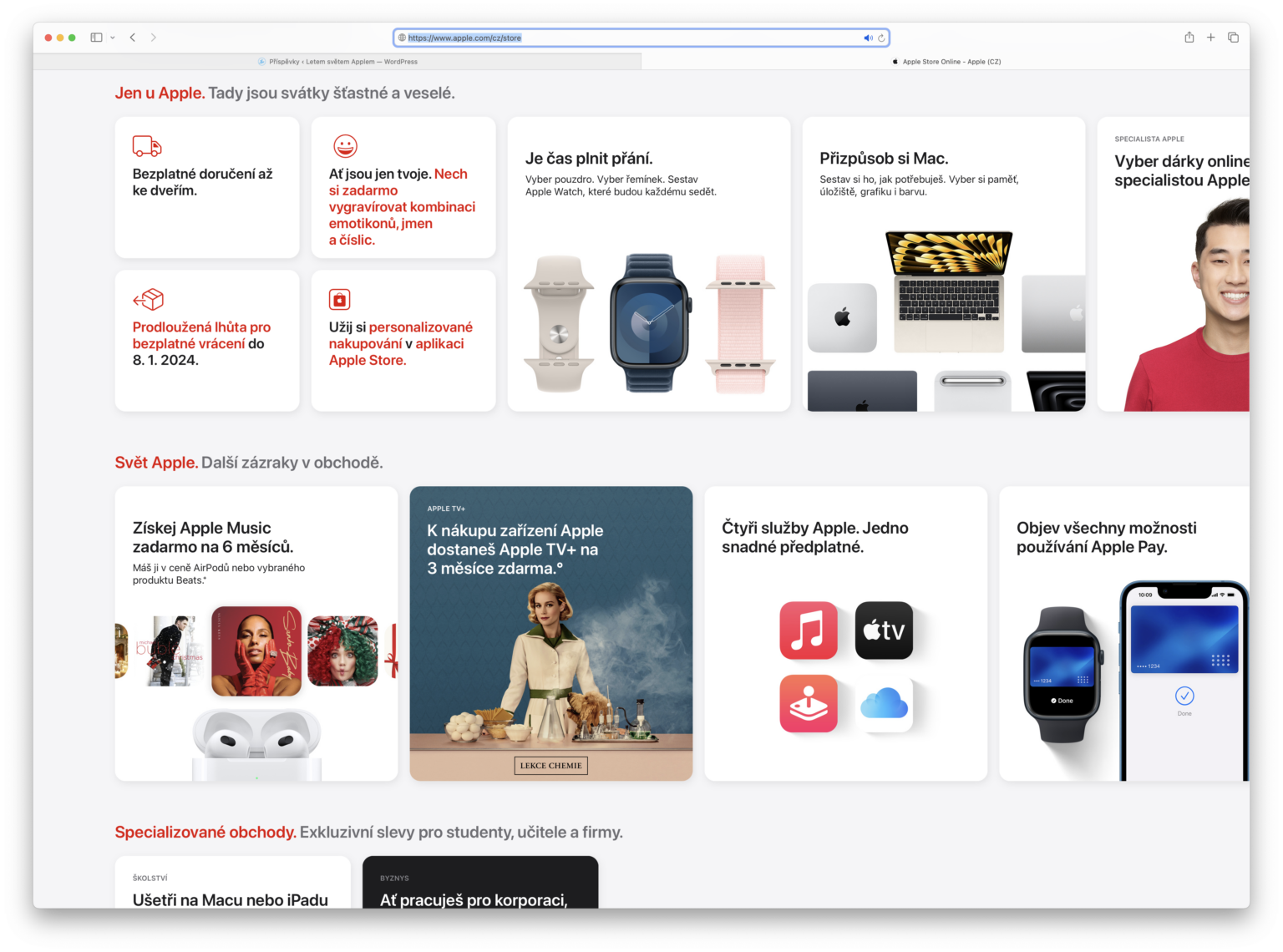
Task: Click the red album cover with woman's face
Action: tap(256, 651)
